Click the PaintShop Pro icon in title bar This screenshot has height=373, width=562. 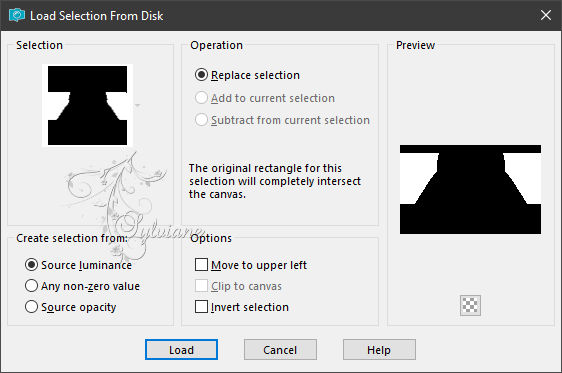click(16, 15)
